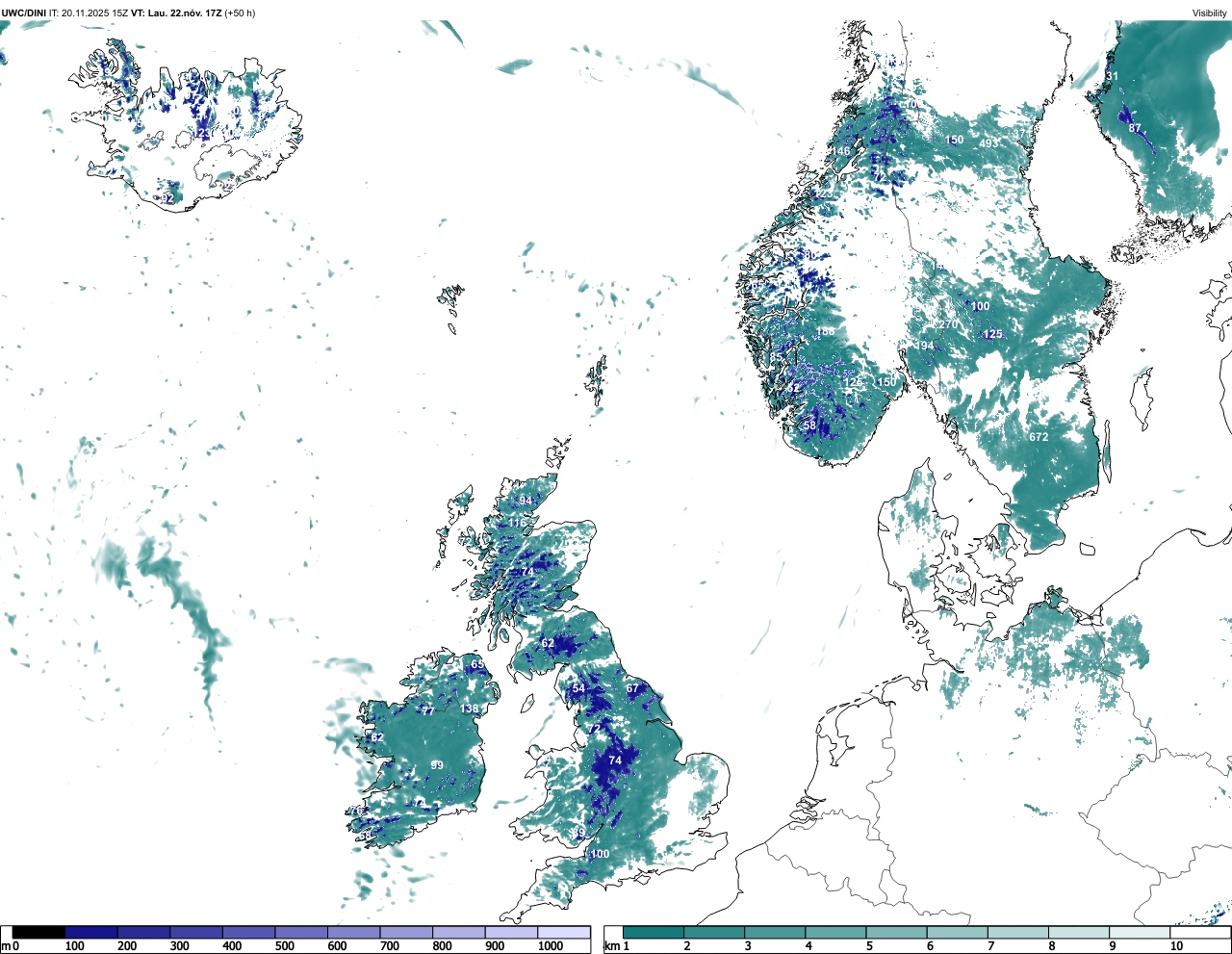This screenshot has height=954, width=1232.
Task: Click the '672' value over southern Sweden
Action: pyautogui.click(x=1039, y=437)
